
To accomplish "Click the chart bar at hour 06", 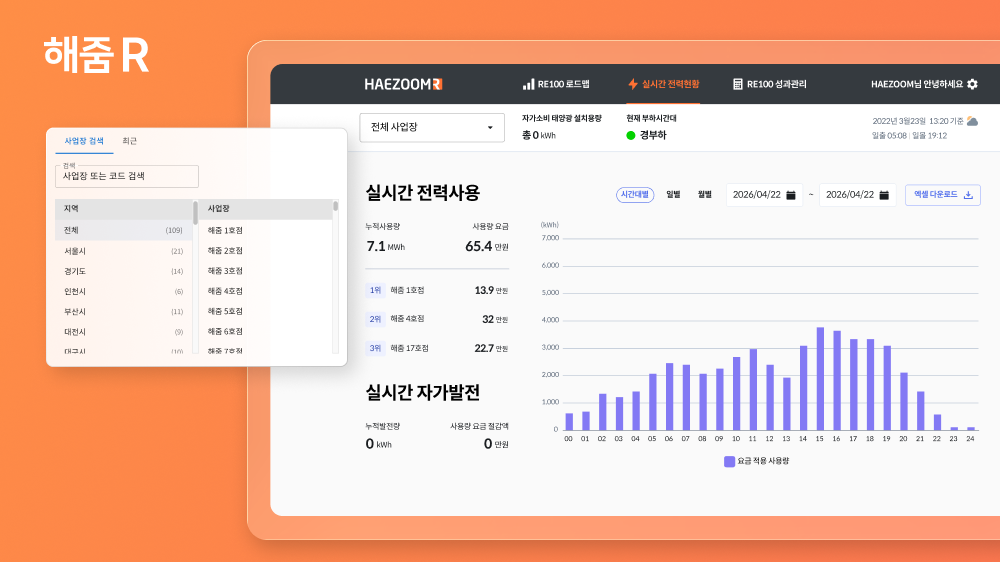I will [670, 397].
